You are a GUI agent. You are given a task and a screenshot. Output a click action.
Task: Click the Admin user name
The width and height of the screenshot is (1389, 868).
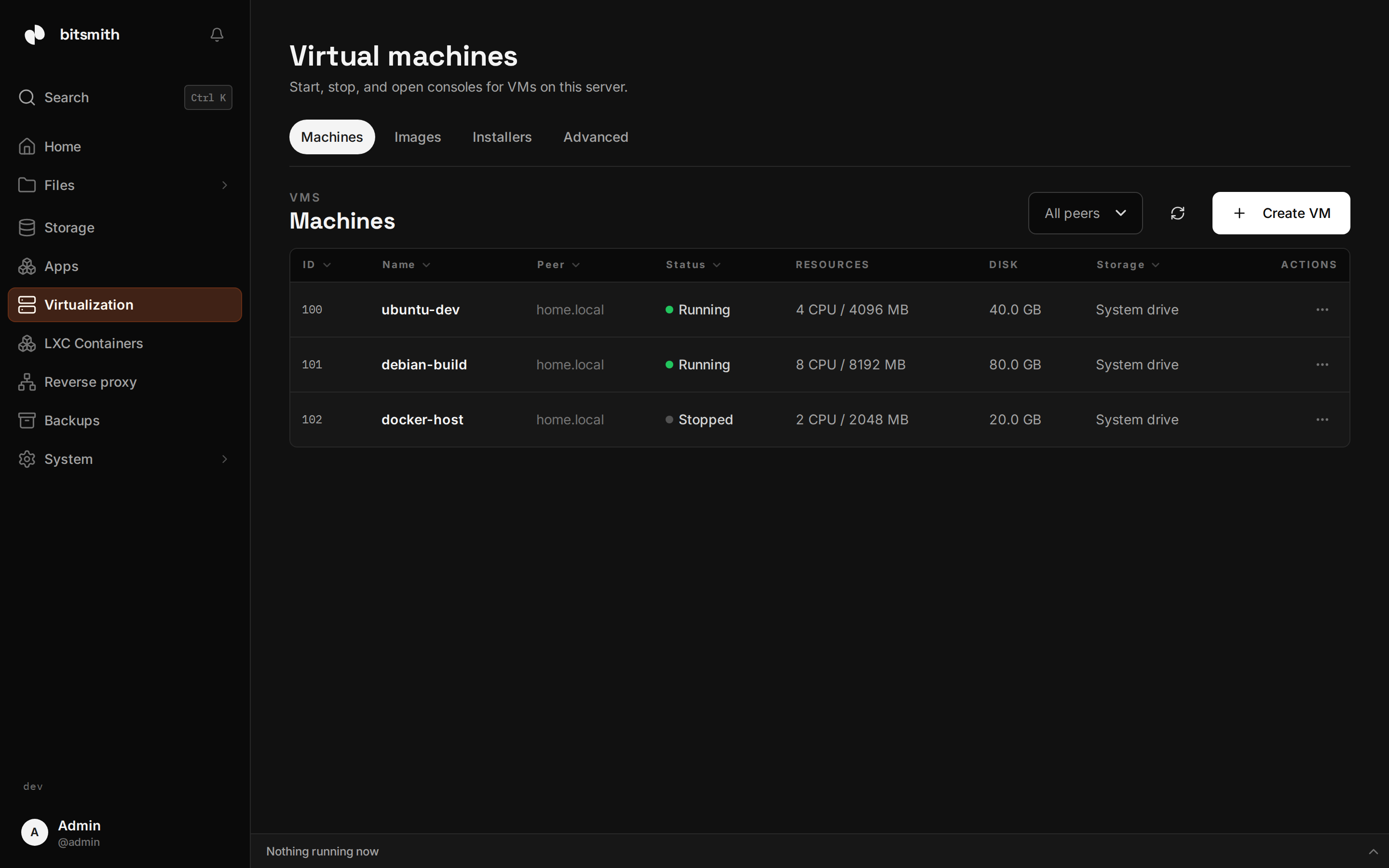[79, 825]
